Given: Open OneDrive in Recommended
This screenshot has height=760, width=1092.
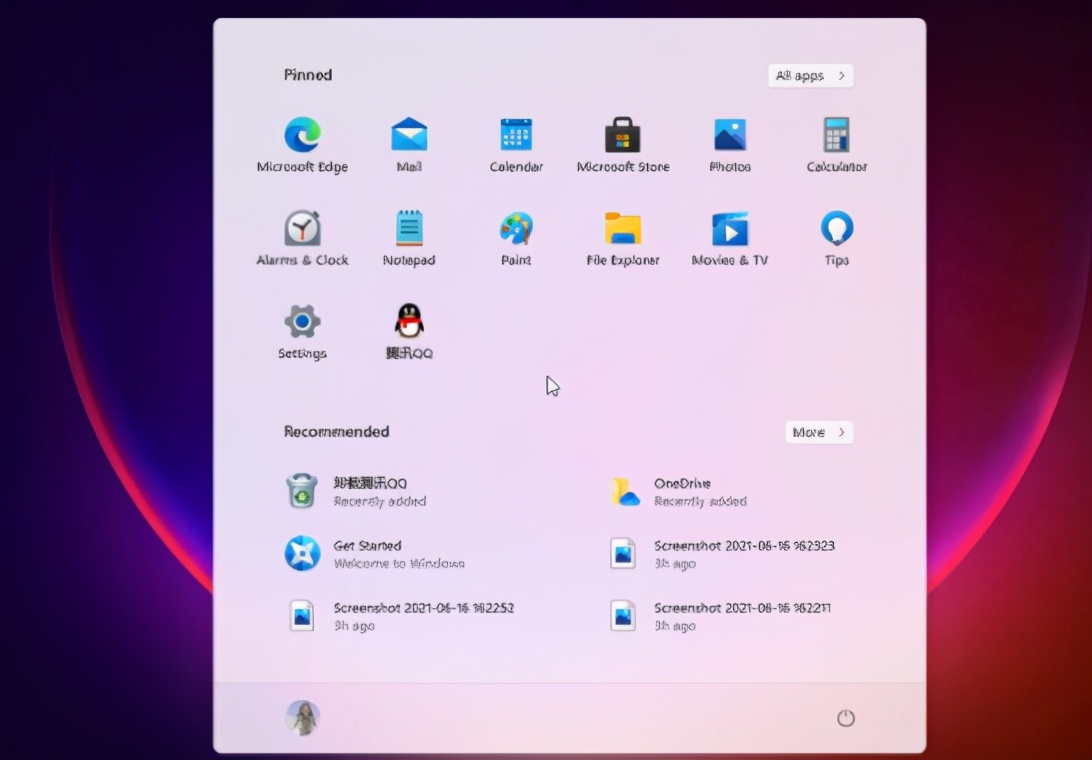Looking at the screenshot, I should click(x=678, y=491).
